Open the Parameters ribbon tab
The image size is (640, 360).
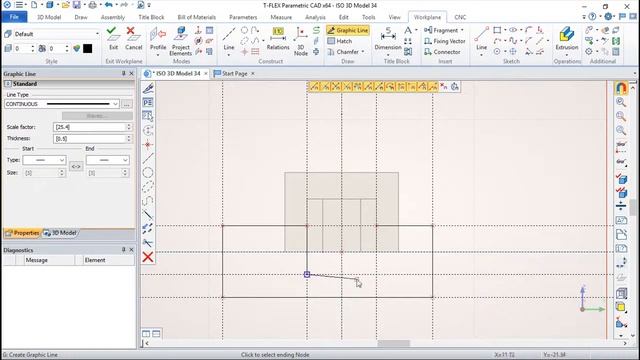[243, 17]
